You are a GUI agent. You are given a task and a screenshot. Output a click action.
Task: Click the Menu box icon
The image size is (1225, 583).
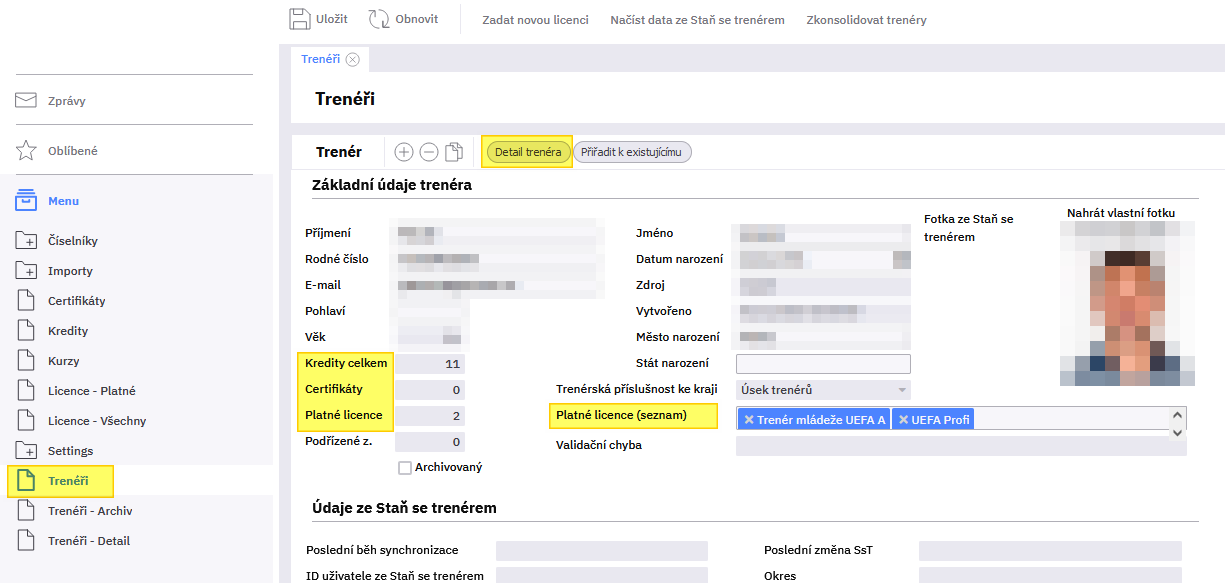pyautogui.click(x=26, y=201)
